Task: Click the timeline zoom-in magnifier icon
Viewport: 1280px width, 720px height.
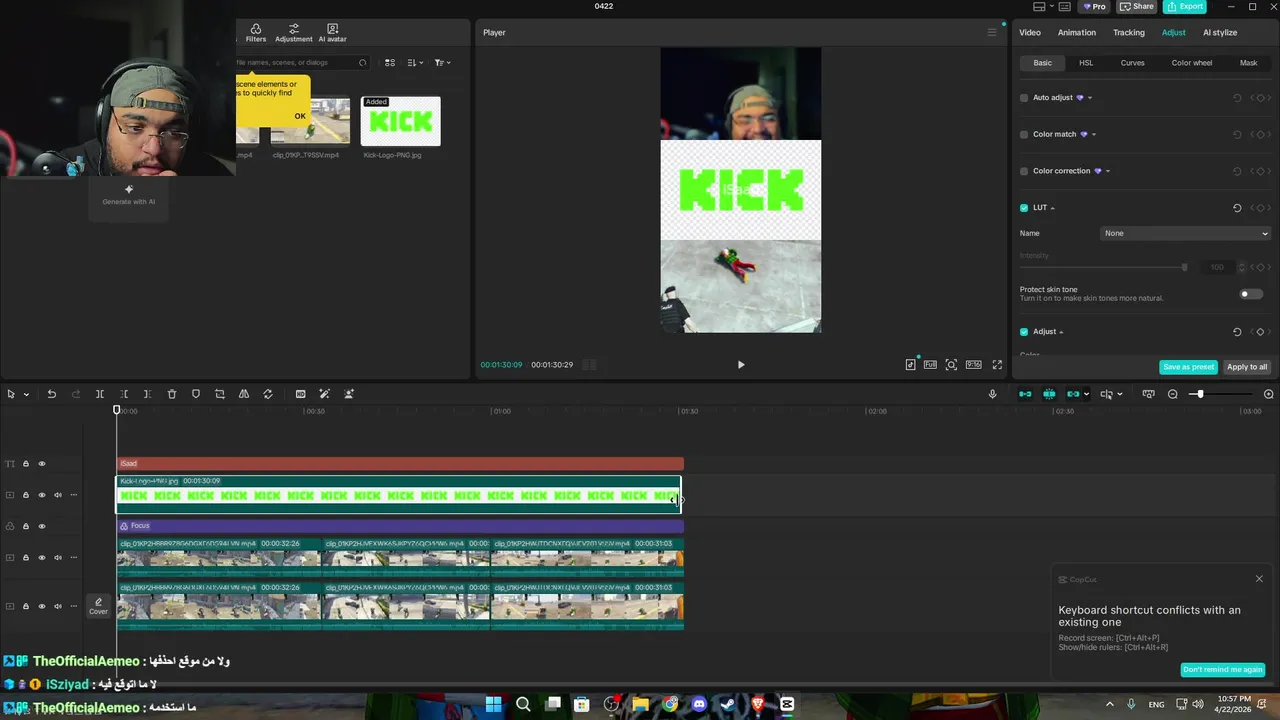Action: point(1269,394)
